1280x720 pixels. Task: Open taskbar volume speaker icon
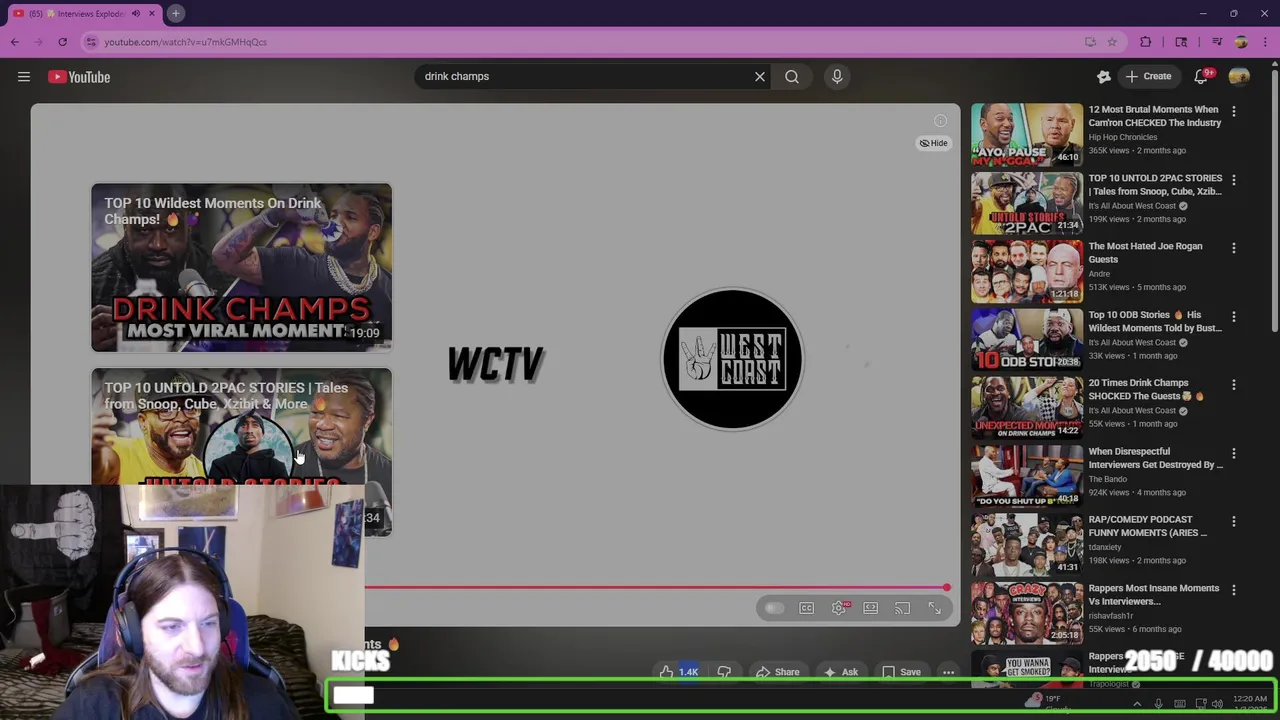pos(1217,704)
